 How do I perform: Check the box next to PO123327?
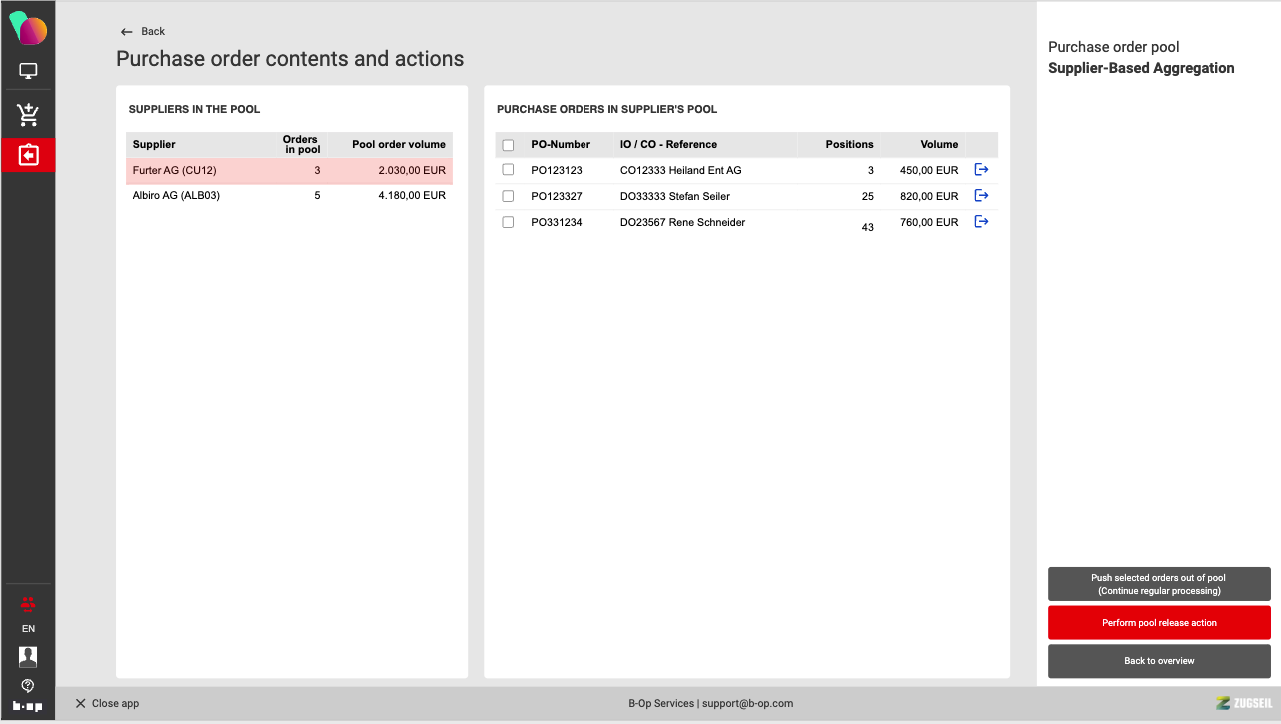point(508,196)
